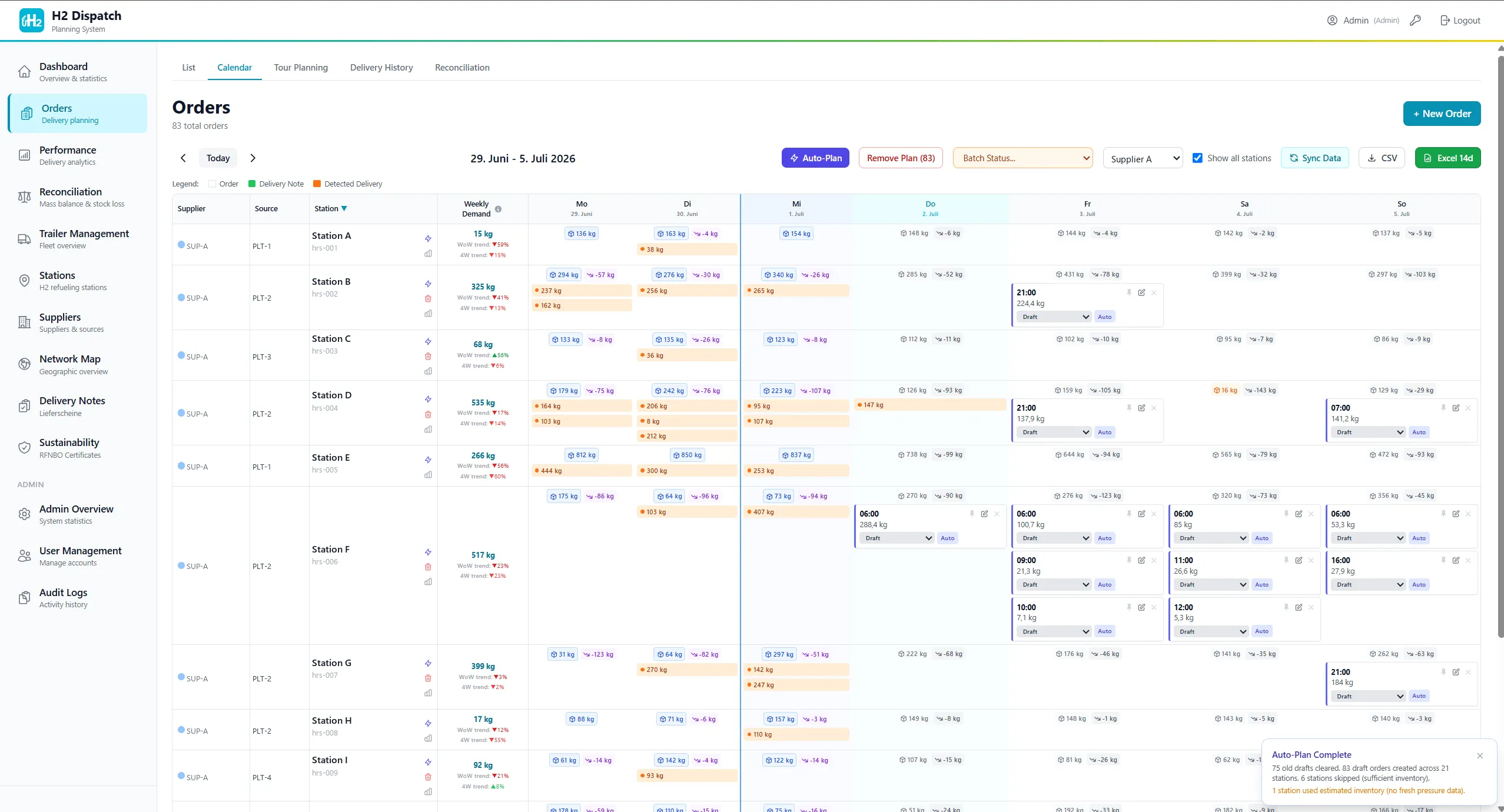Close the Auto-Plan Complete notification

point(1480,756)
